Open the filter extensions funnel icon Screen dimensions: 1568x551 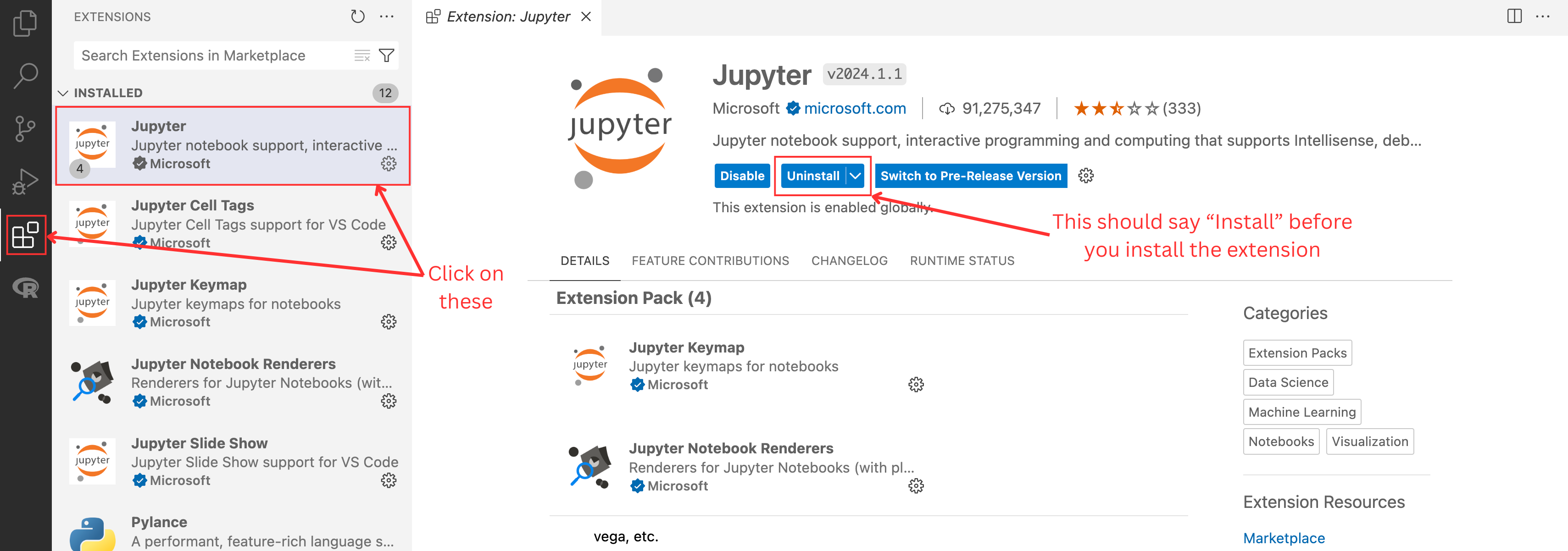387,55
